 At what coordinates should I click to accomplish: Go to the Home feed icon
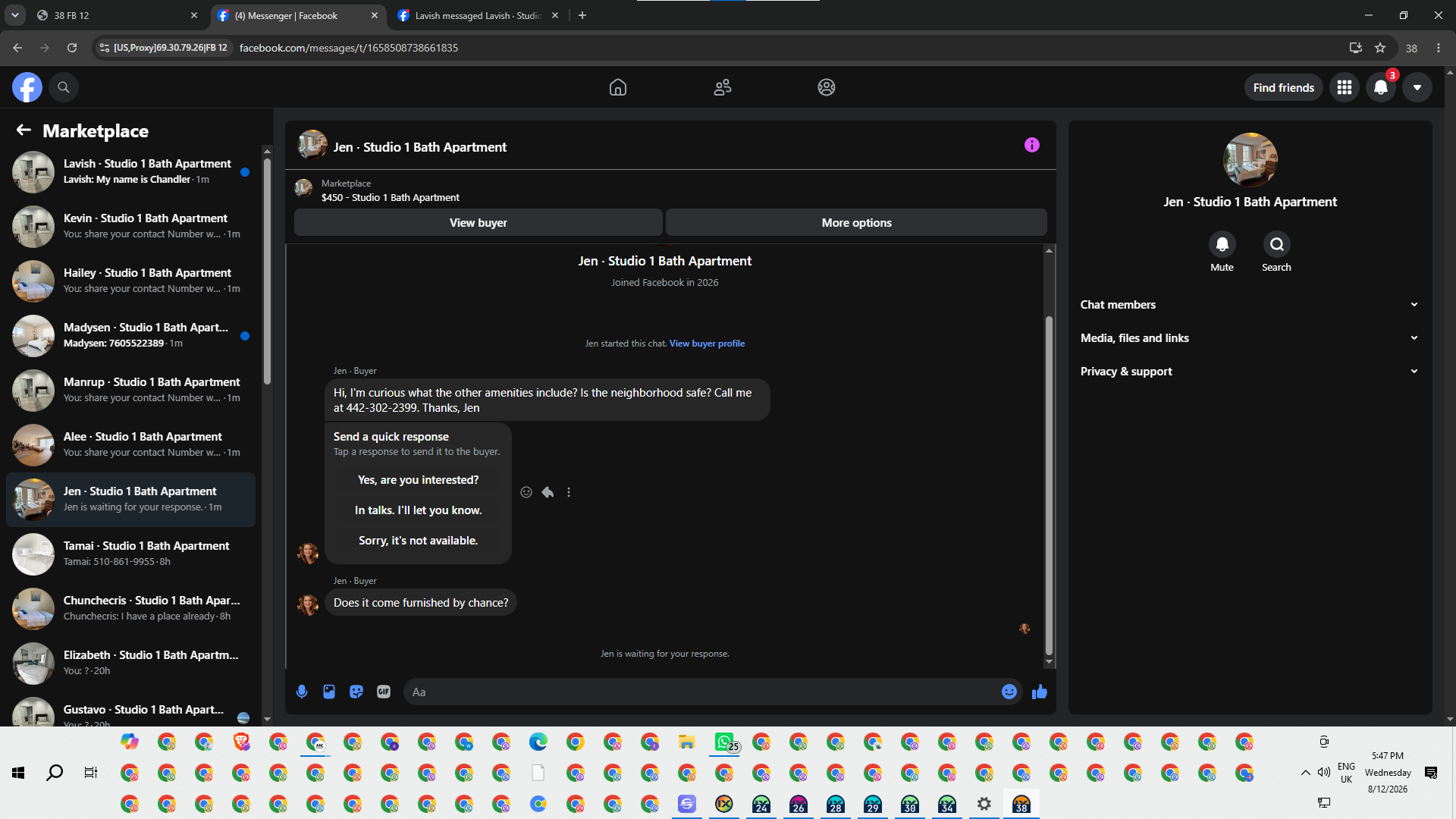[x=618, y=87]
